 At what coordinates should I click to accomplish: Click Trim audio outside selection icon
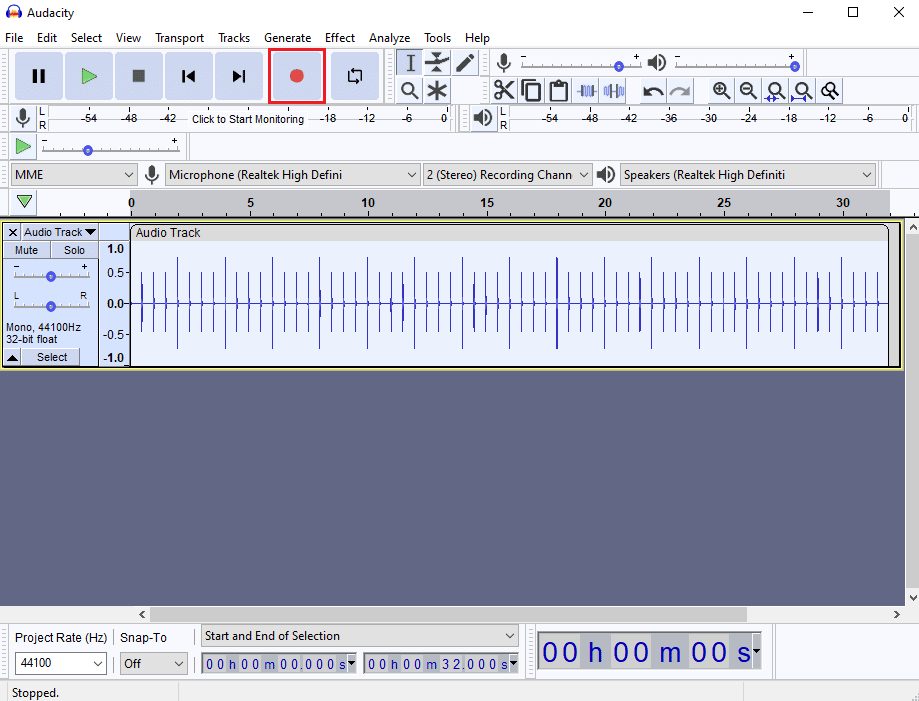(x=587, y=91)
